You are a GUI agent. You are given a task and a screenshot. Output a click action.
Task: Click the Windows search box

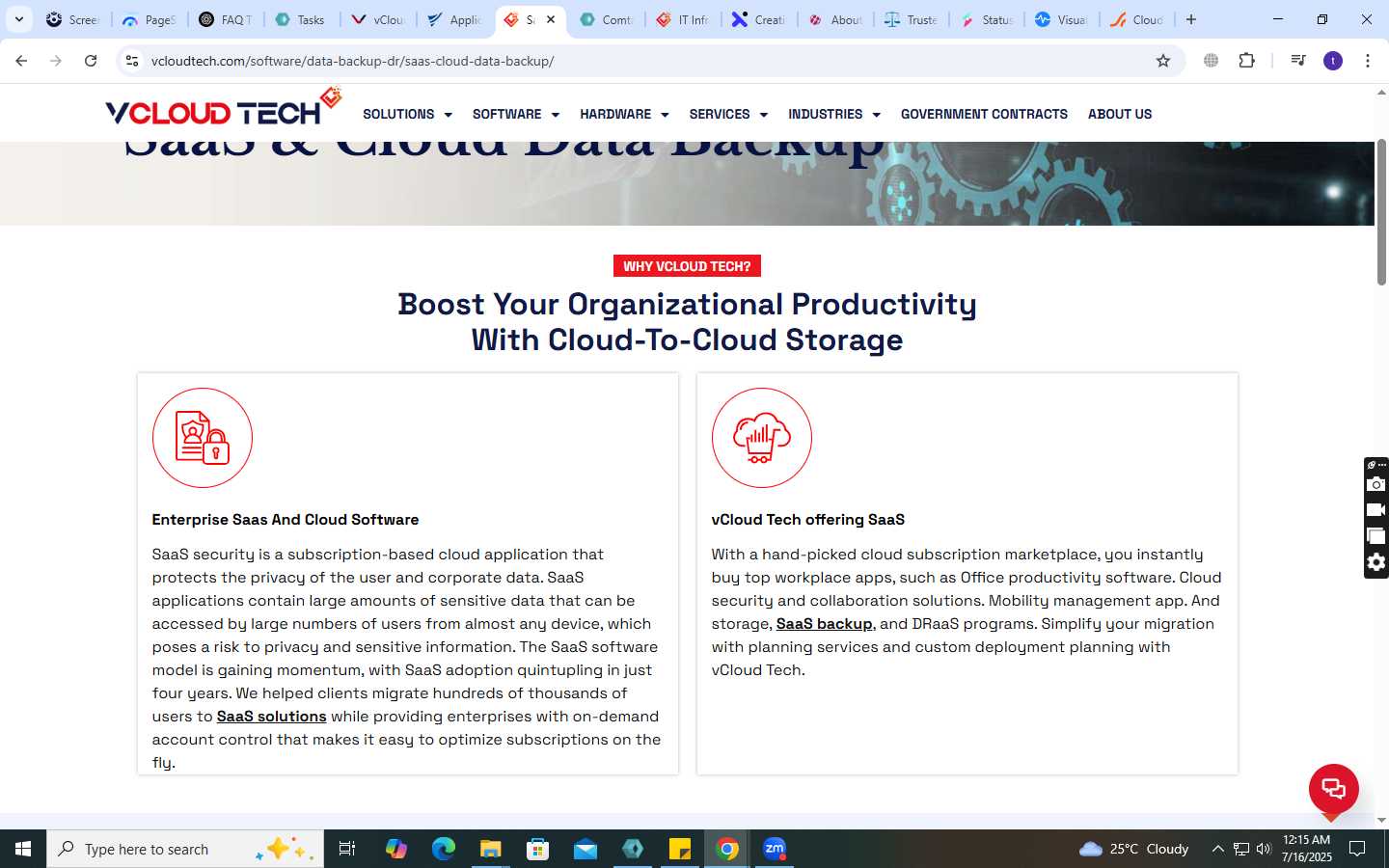coord(185,849)
